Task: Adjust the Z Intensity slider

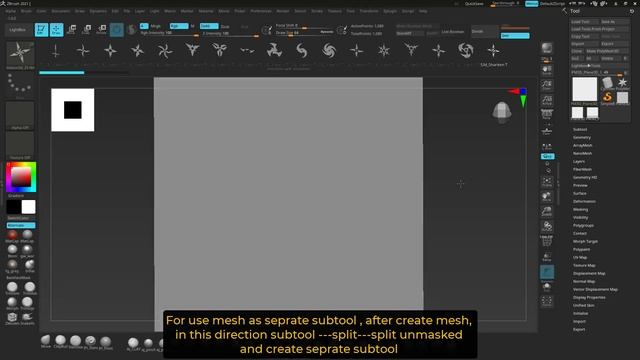Action: (x=230, y=33)
